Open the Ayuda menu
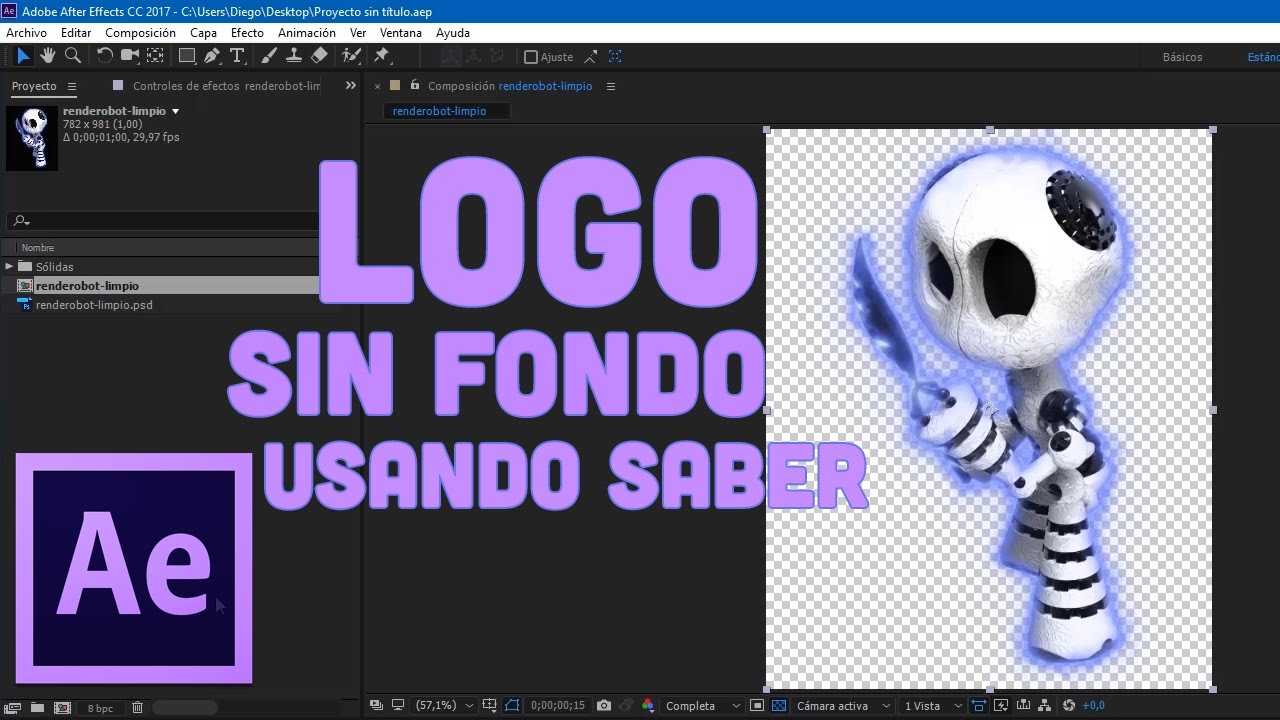The image size is (1280, 720). [x=453, y=33]
